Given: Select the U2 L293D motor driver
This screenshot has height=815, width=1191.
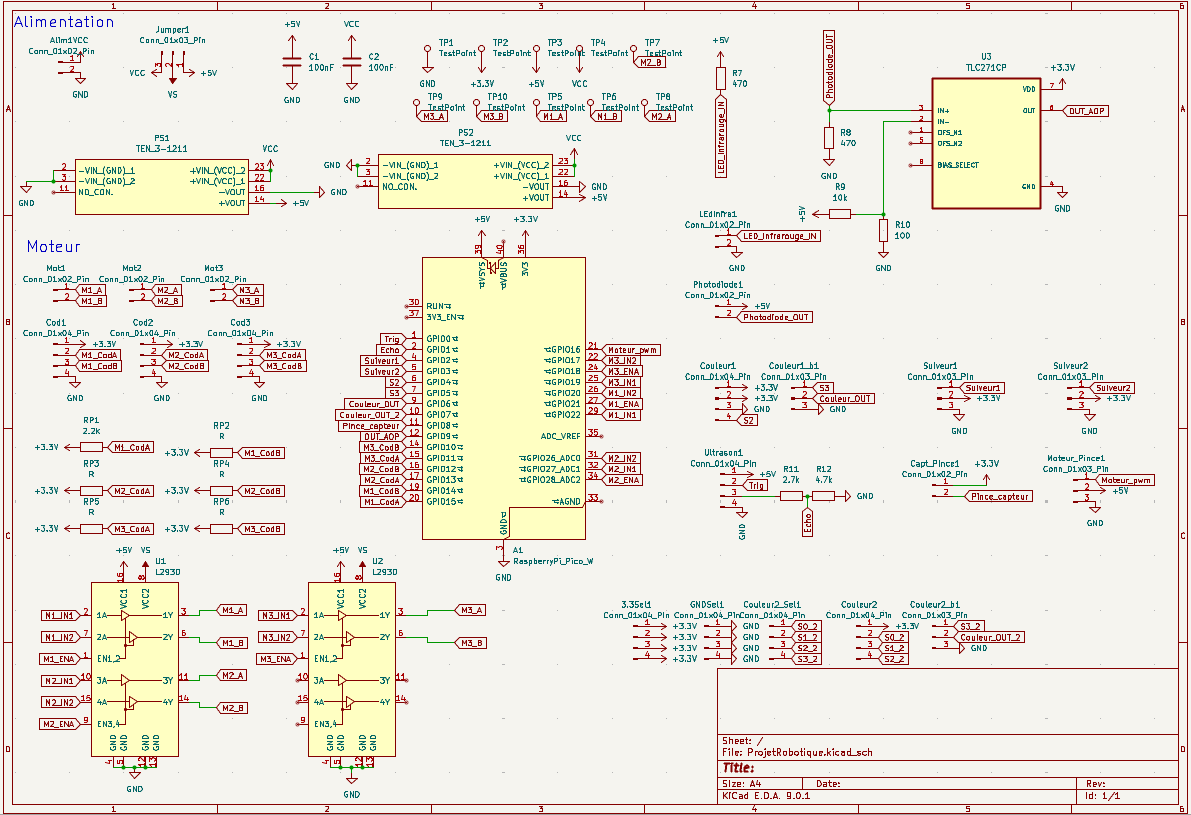Looking at the screenshot, I should click(351, 670).
